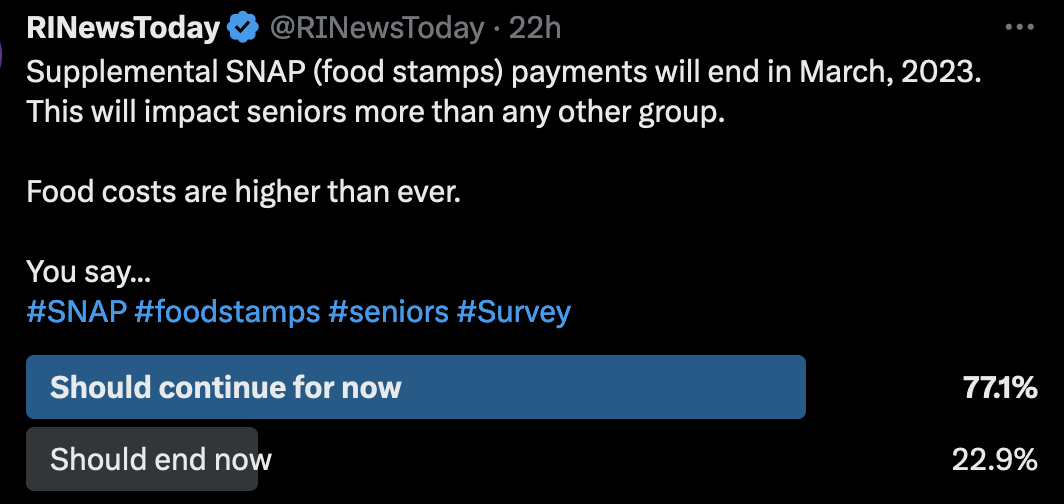
Task: Open the RINewsToday display name profile
Action: pos(123,29)
